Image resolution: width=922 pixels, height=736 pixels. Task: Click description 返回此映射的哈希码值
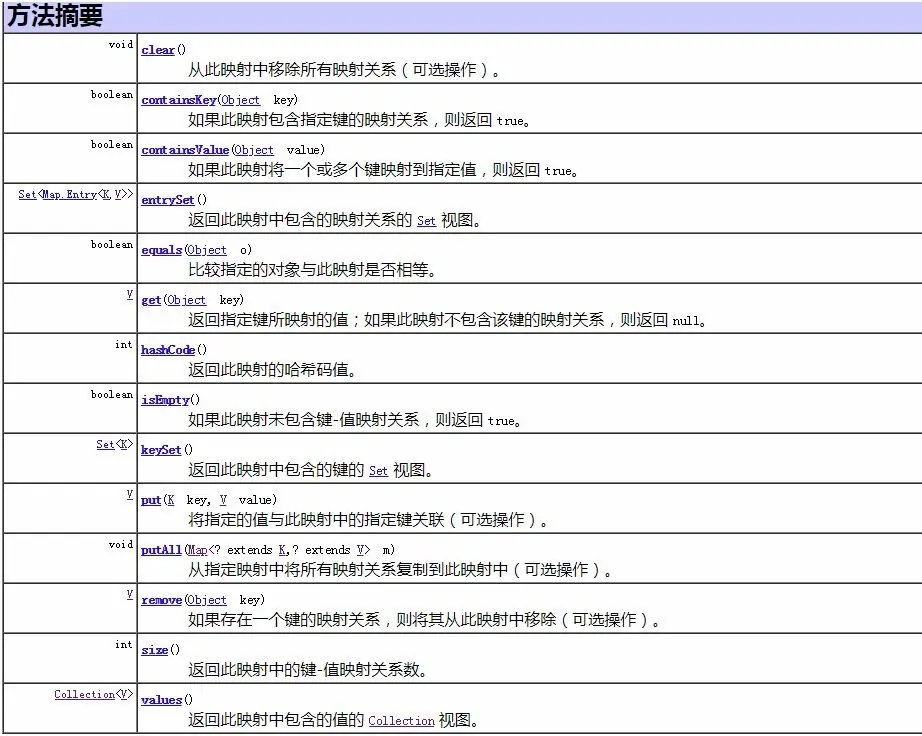click(x=272, y=370)
